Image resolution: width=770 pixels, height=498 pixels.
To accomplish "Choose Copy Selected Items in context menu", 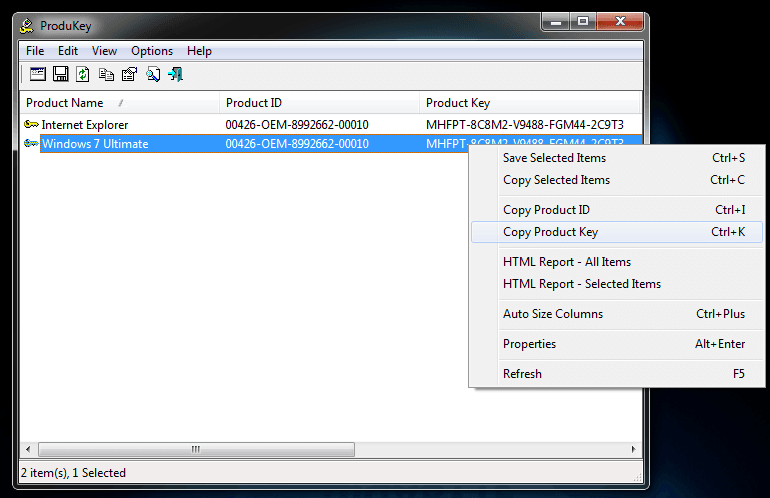I will [x=617, y=180].
